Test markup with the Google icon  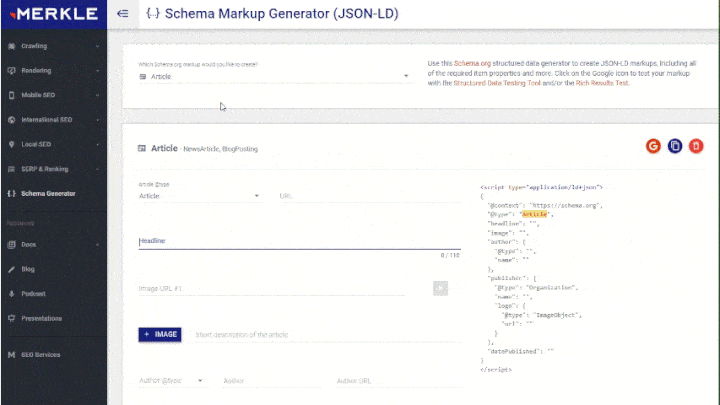pyautogui.click(x=653, y=146)
